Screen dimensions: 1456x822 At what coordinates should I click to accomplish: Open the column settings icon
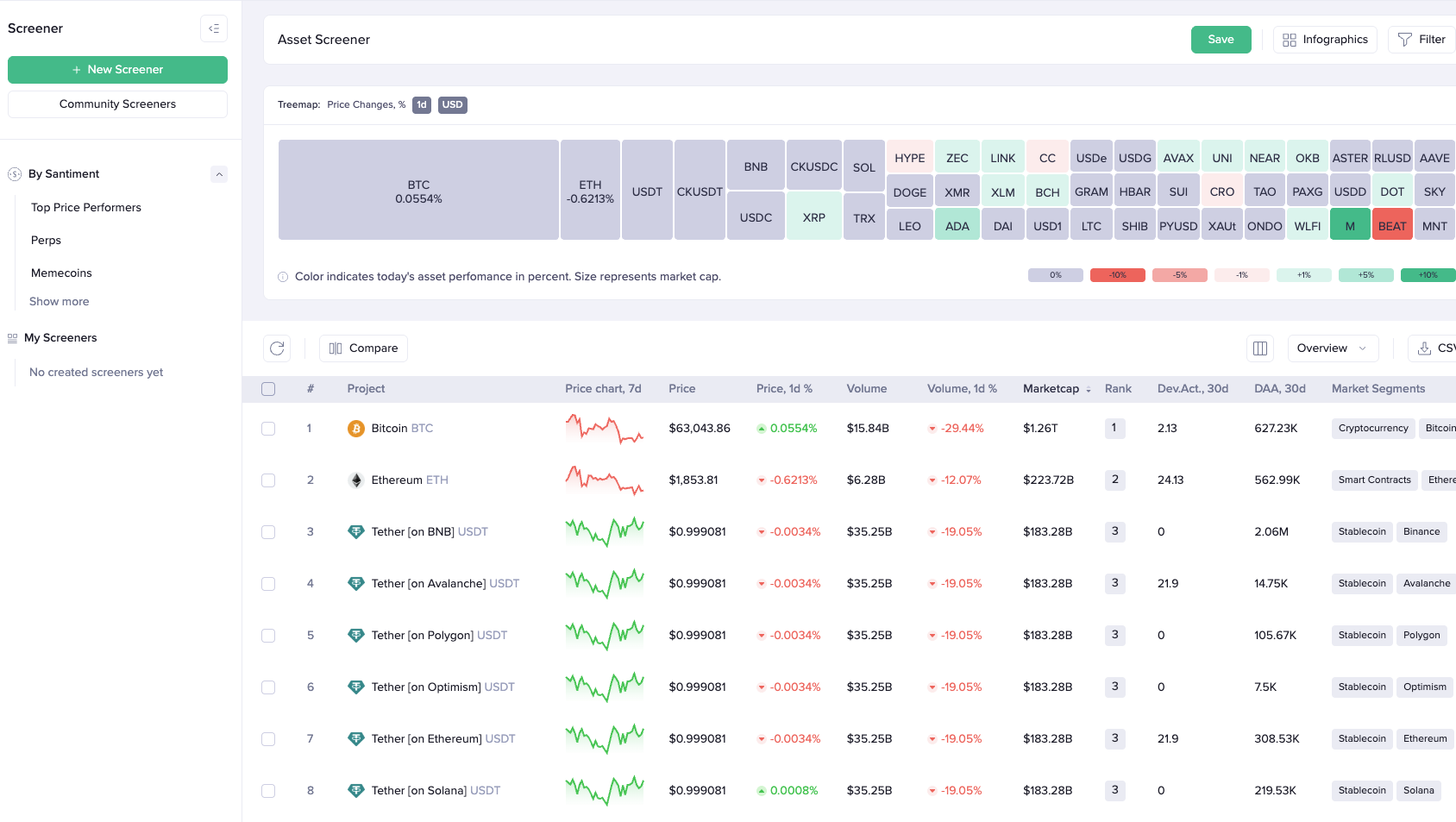pos(1260,348)
